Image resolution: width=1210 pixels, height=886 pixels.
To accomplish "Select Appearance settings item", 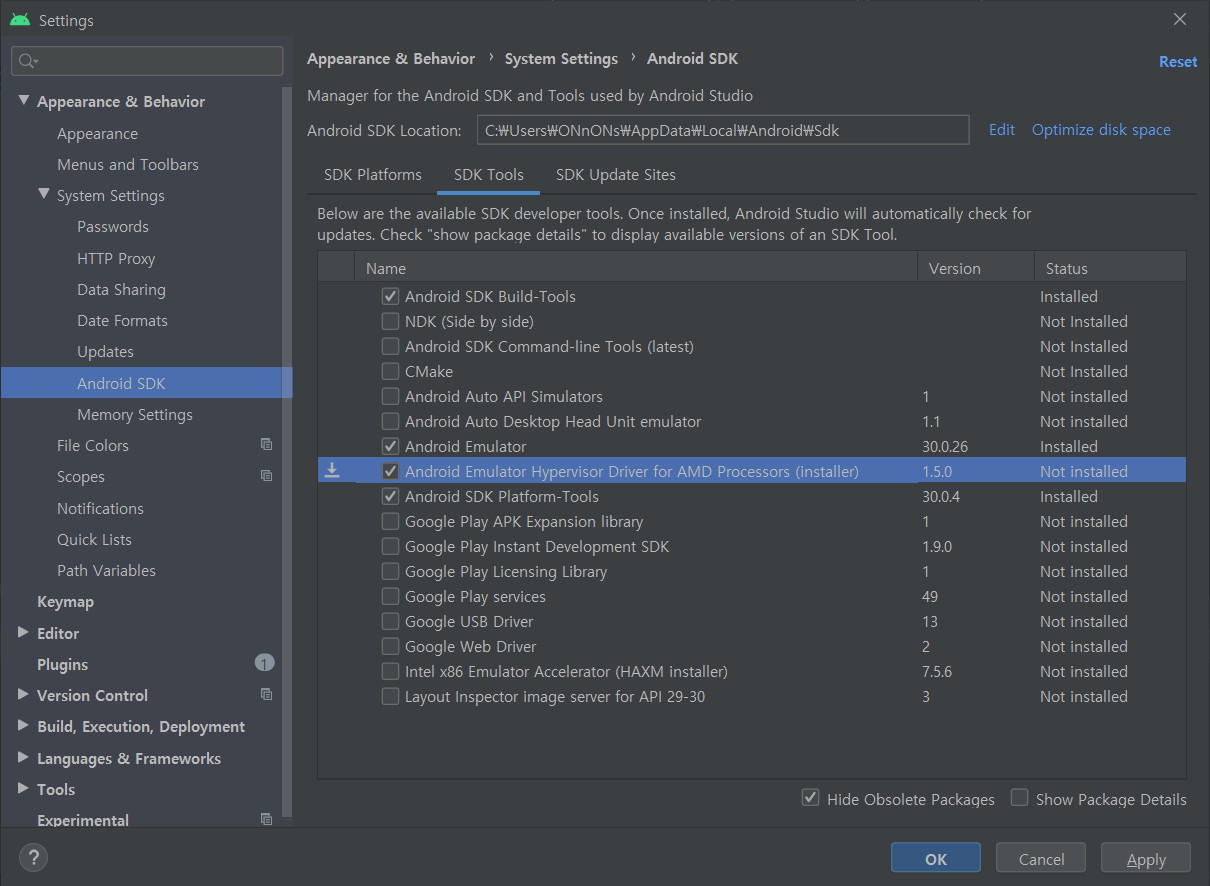I will click(97, 133).
